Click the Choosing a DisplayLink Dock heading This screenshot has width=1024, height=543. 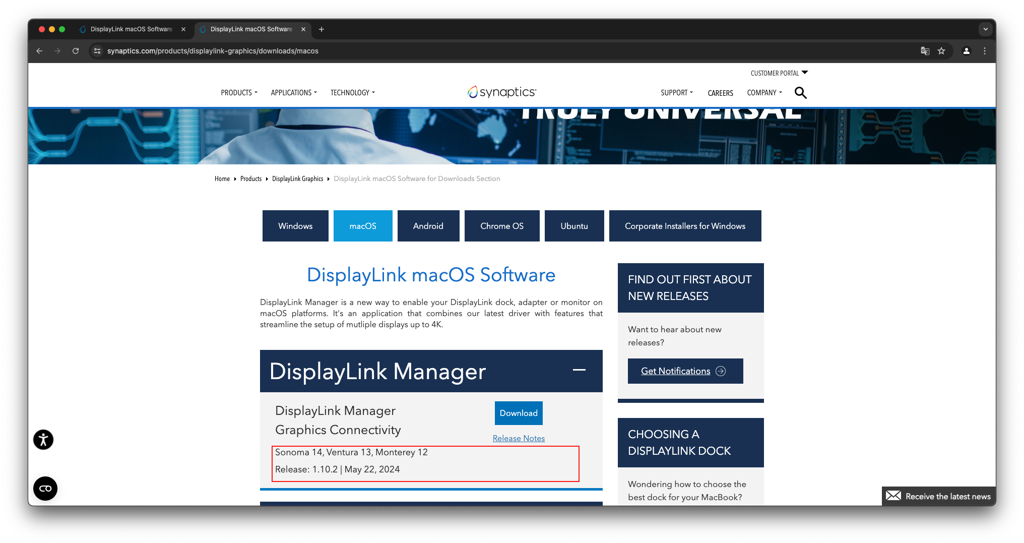679,442
